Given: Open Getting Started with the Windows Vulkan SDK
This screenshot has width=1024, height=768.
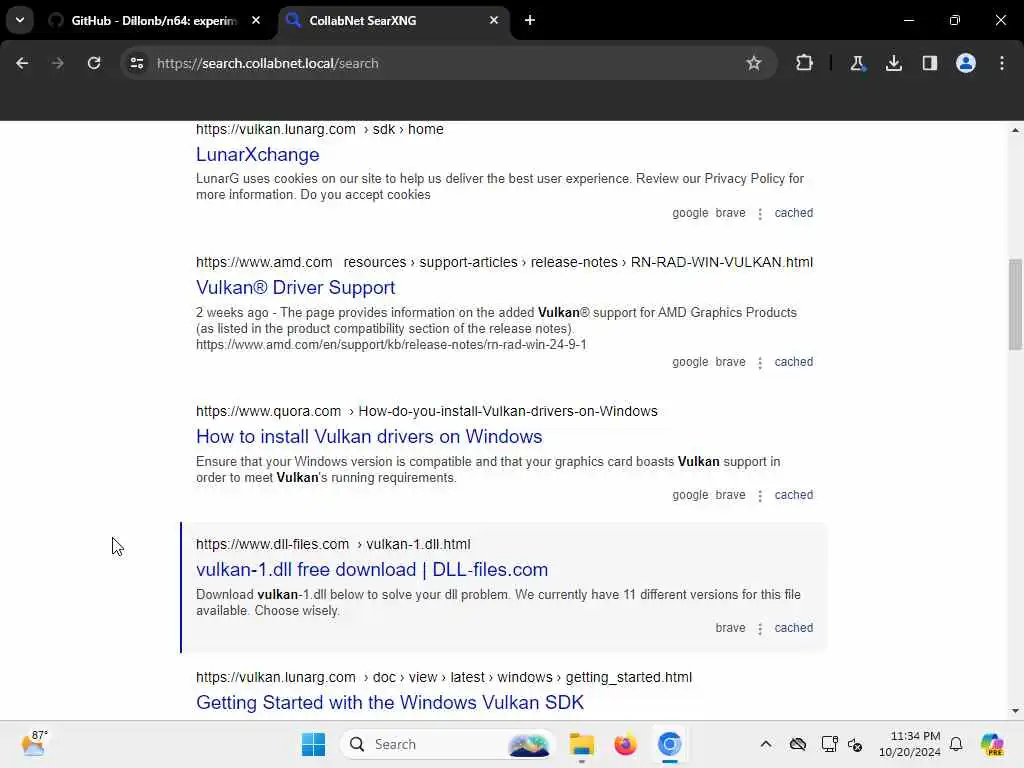Looking at the screenshot, I should (x=390, y=703).
